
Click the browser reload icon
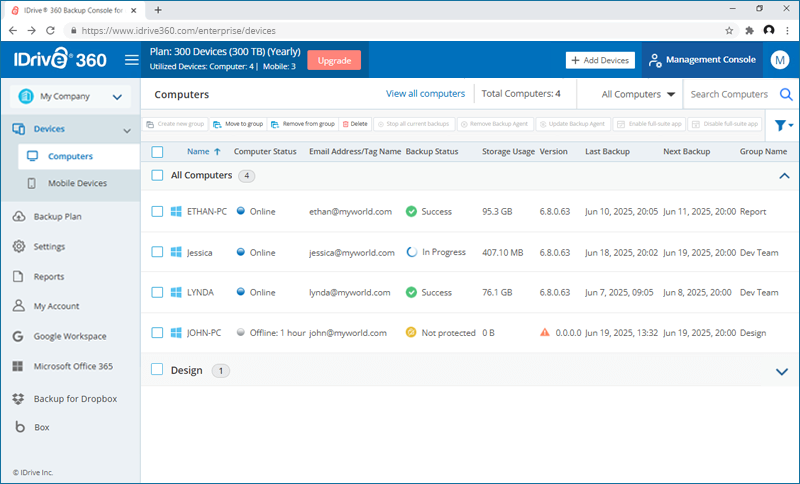click(50, 31)
